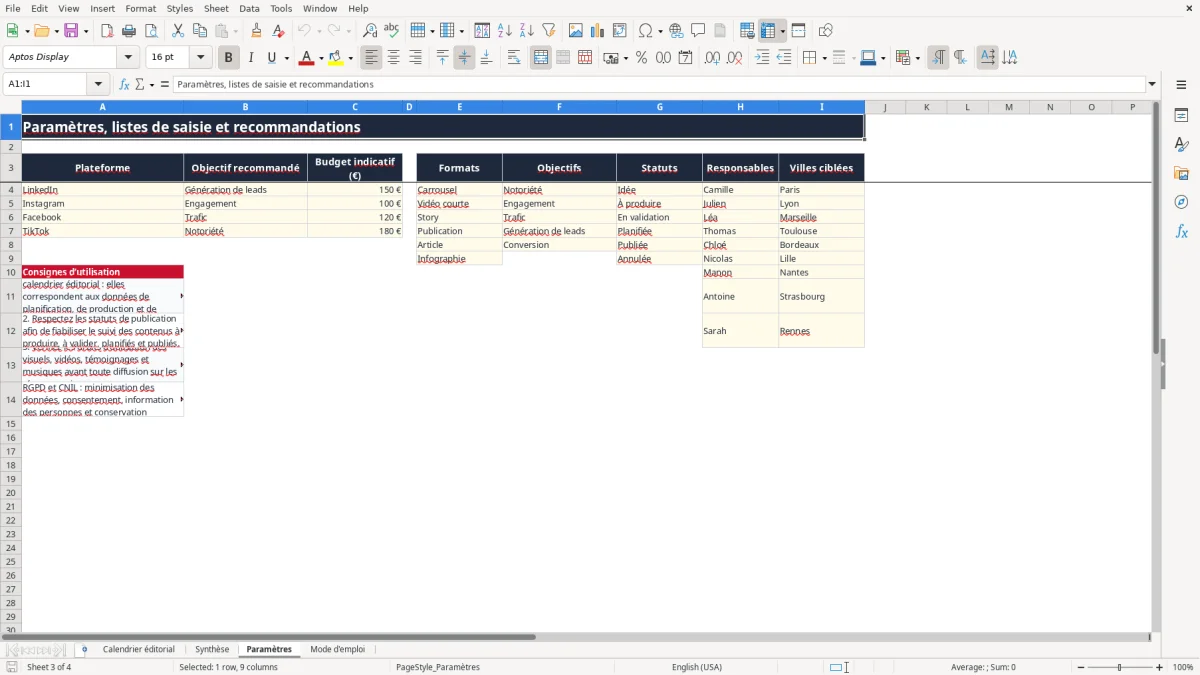Select the Villes ciblées header cell
1200x675 pixels.
821,168
